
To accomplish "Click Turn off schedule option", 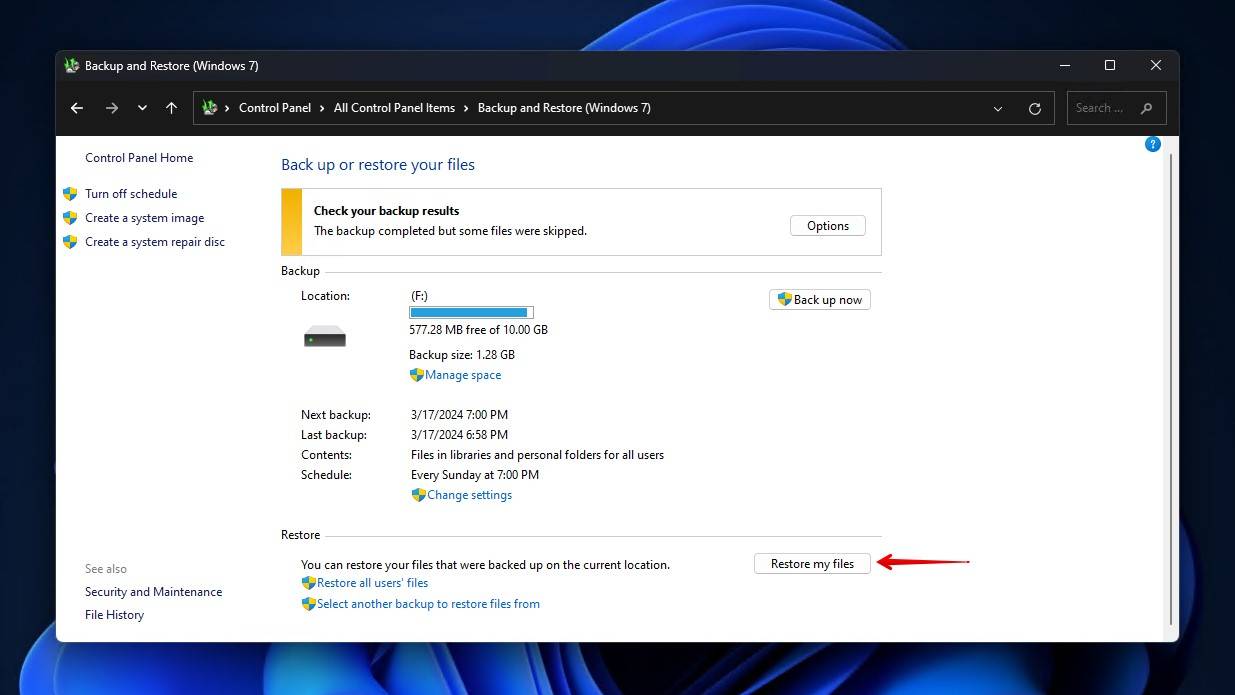I will click(x=131, y=193).
